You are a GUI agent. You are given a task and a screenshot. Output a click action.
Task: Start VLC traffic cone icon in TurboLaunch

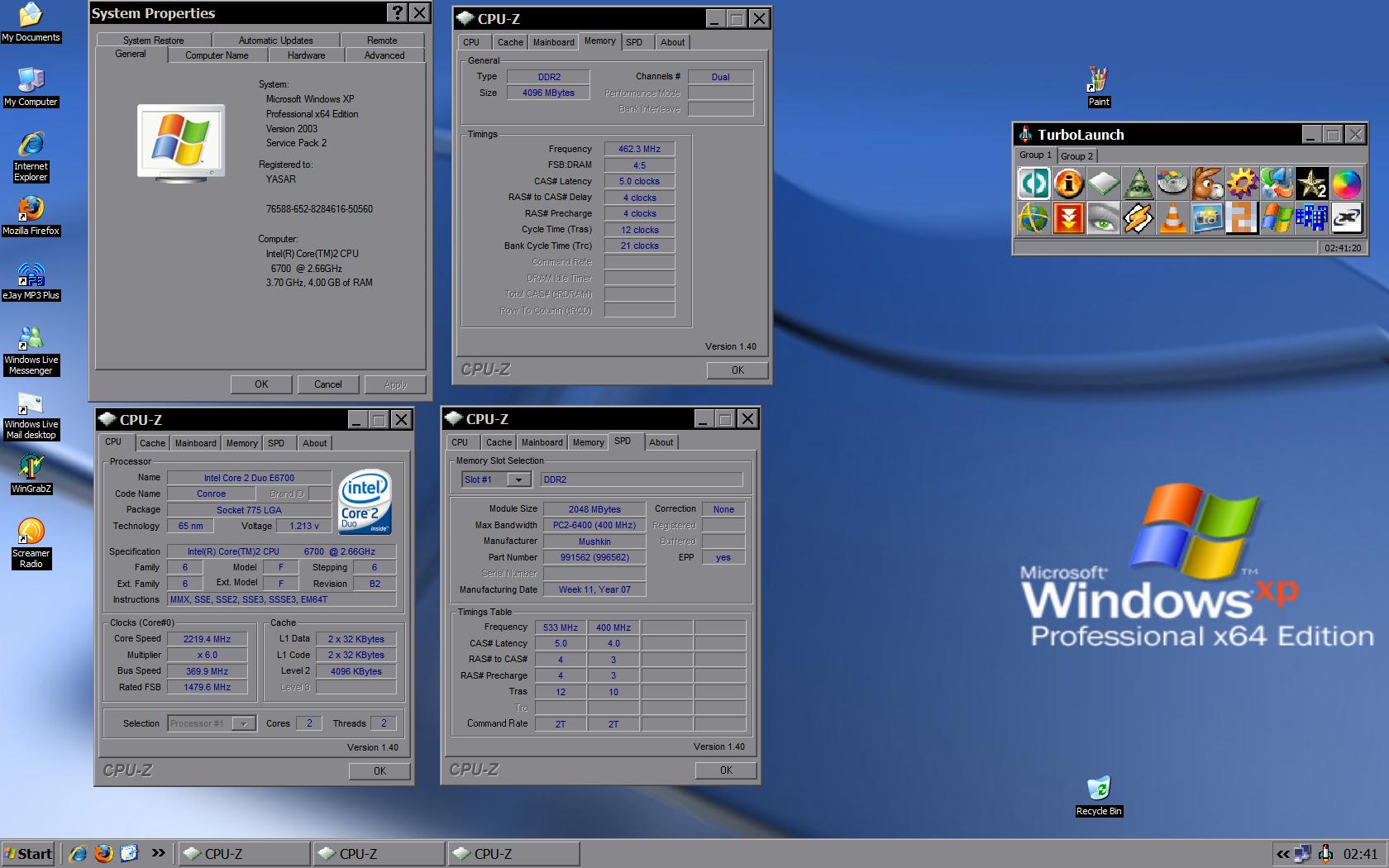coord(1172,218)
